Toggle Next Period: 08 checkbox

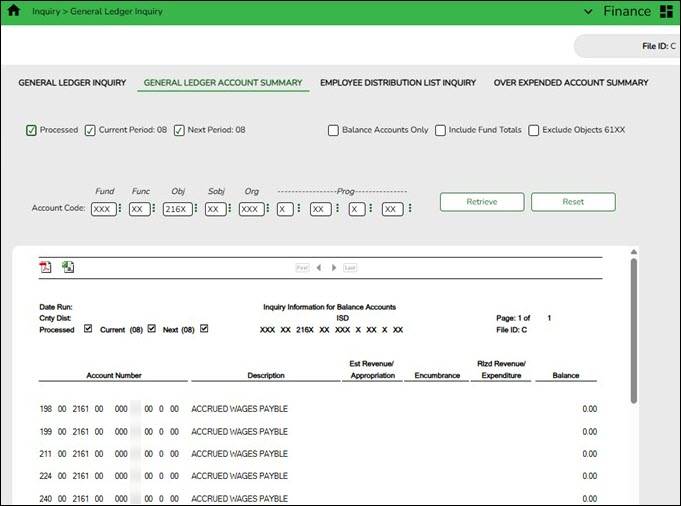179,130
